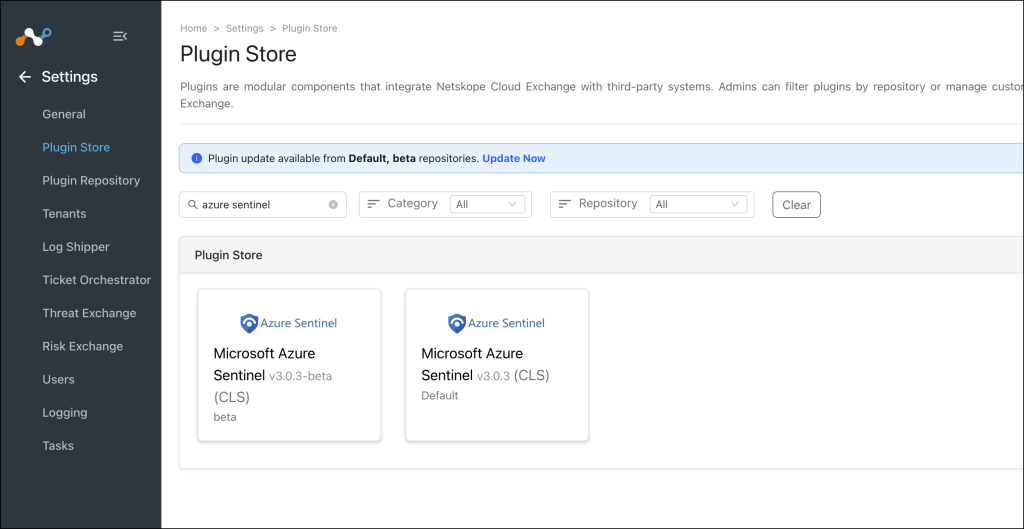Image resolution: width=1024 pixels, height=529 pixels.
Task: Open Microsoft Azure Sentinel v3.0.3 Default card
Action: 497,365
